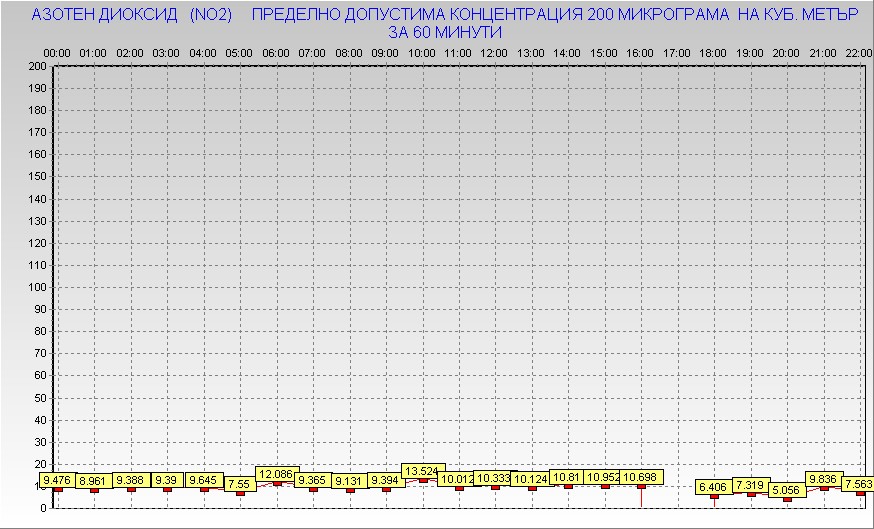This screenshot has width=874, height=529.
Task: Click the 17:00 time axis label
Action: (x=676, y=52)
